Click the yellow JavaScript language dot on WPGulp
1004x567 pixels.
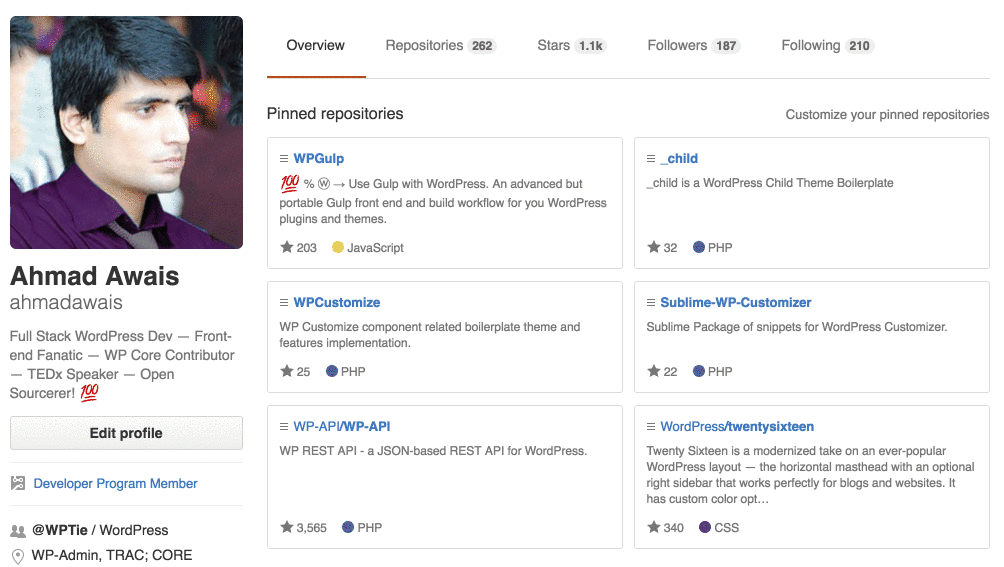[338, 247]
